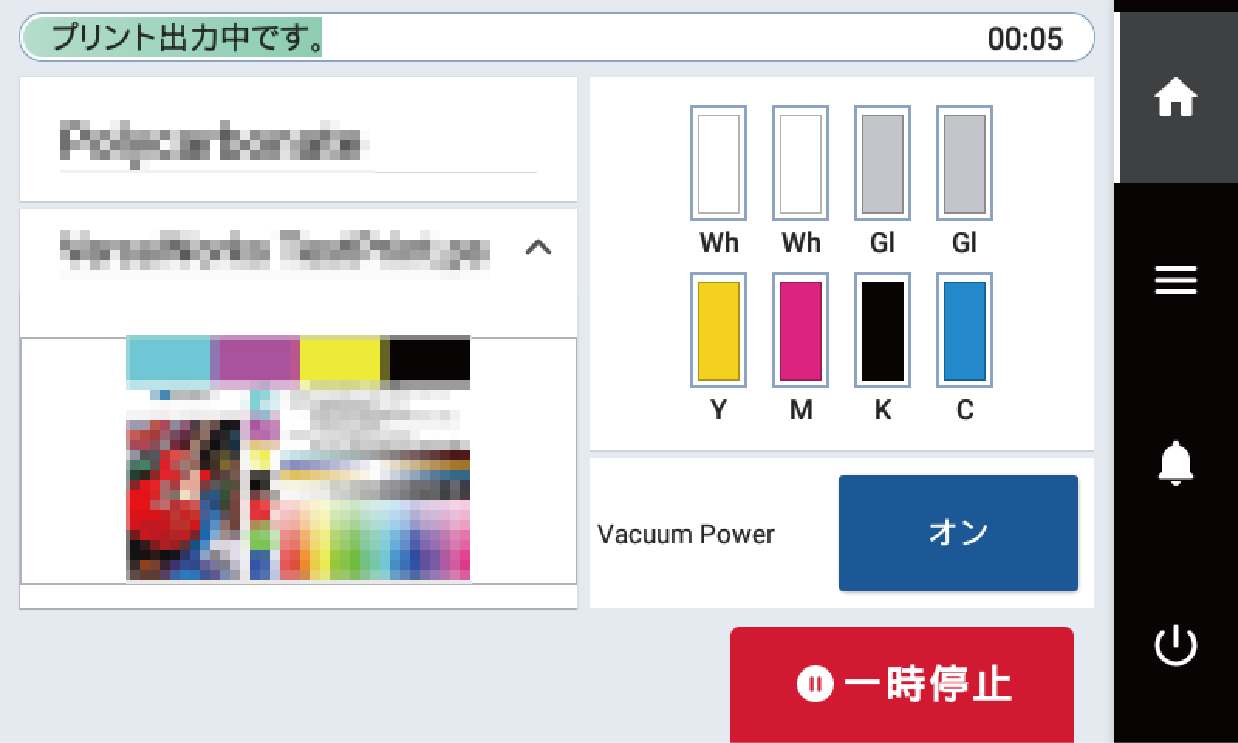Open the print job preview thumbnail
Image resolution: width=1238 pixels, height=743 pixels.
[x=297, y=460]
